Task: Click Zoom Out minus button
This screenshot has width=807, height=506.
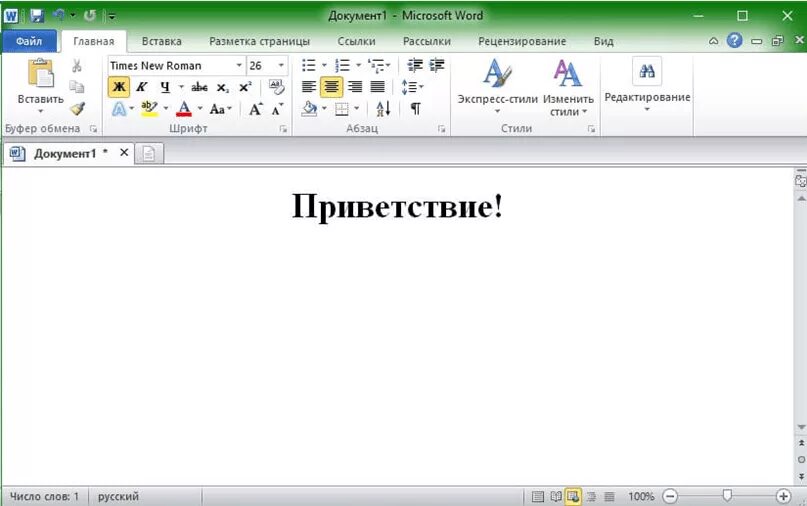Action: (x=670, y=496)
